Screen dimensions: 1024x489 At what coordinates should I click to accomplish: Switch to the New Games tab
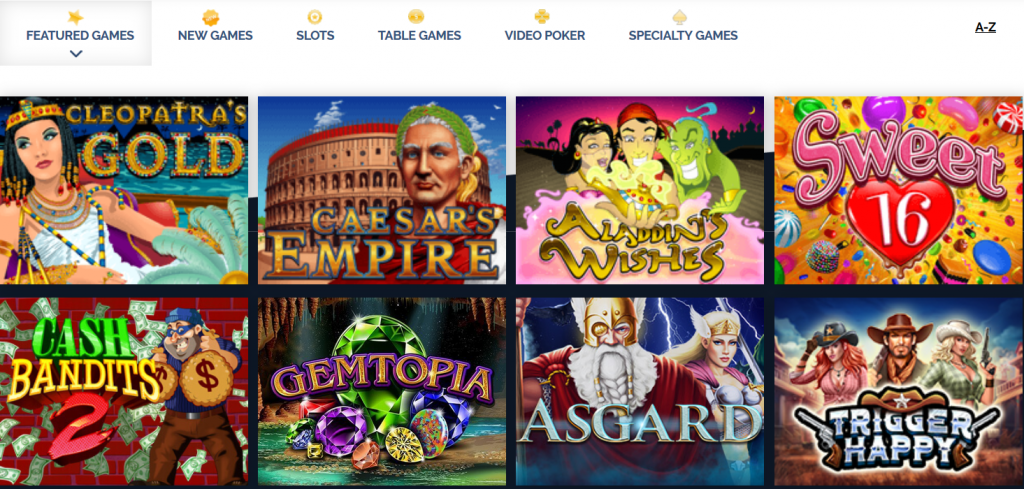215,36
